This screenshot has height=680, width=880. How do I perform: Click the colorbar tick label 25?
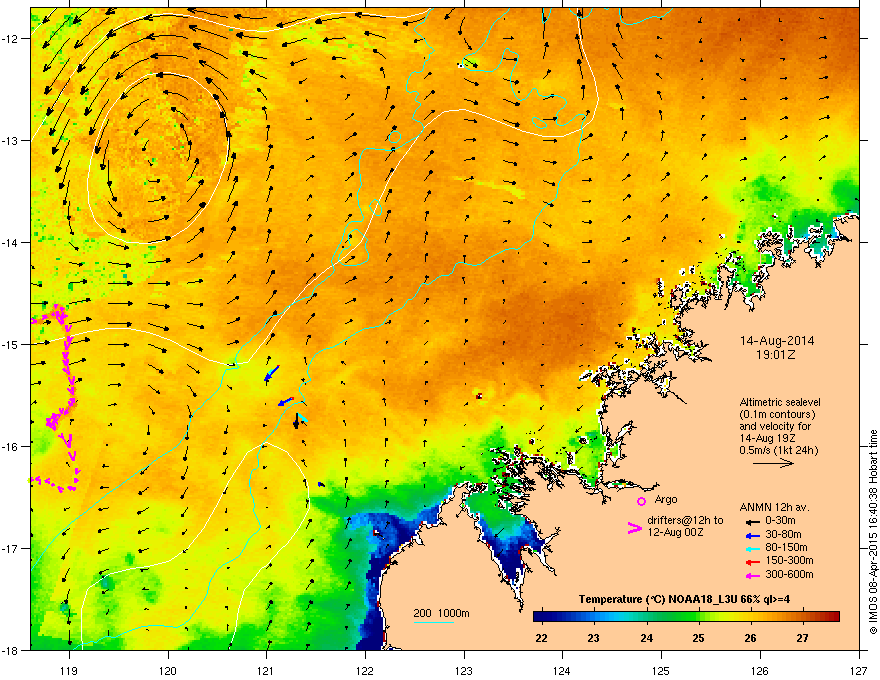(698, 638)
